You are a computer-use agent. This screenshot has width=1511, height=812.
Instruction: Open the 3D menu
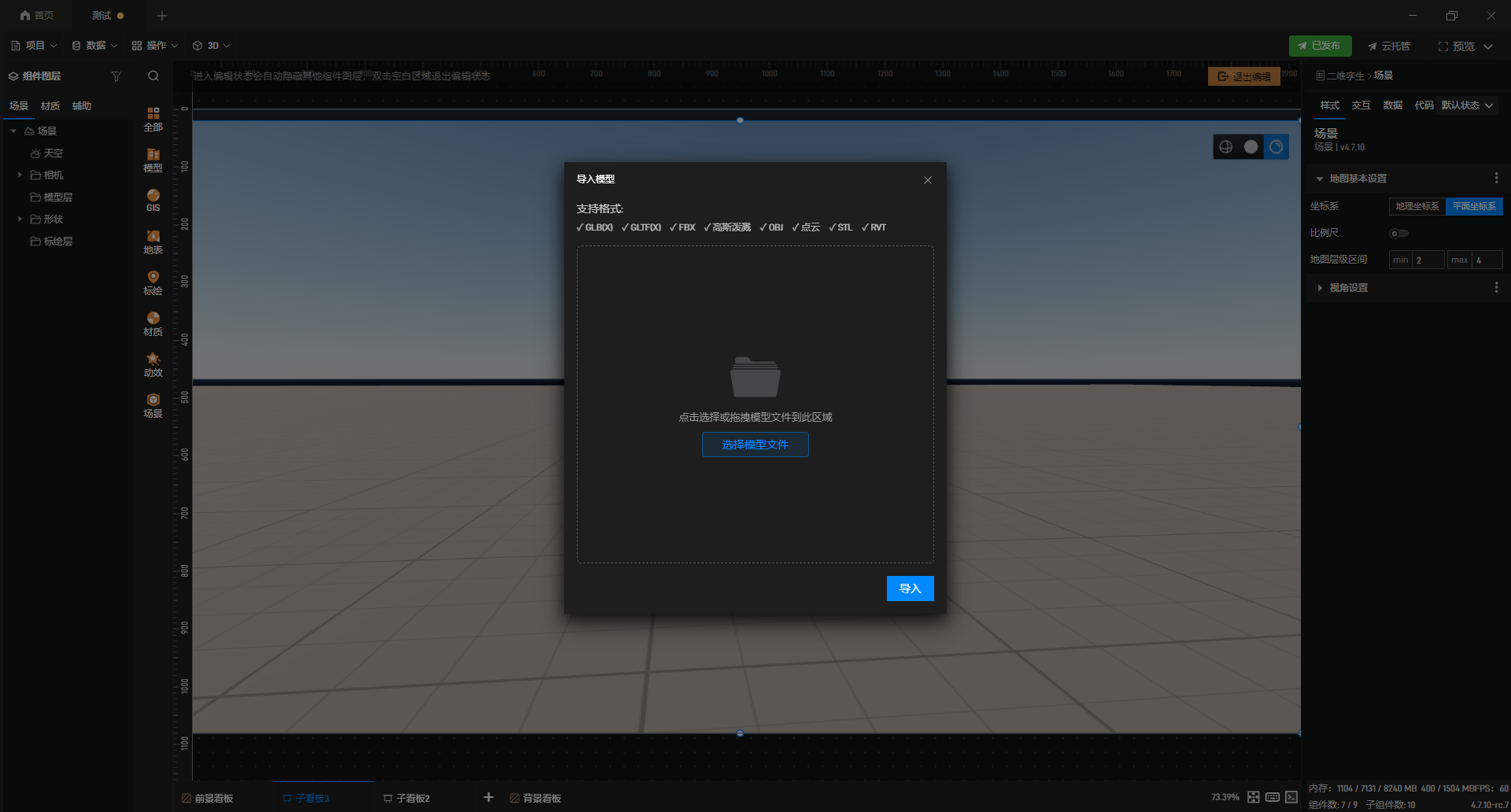212,46
